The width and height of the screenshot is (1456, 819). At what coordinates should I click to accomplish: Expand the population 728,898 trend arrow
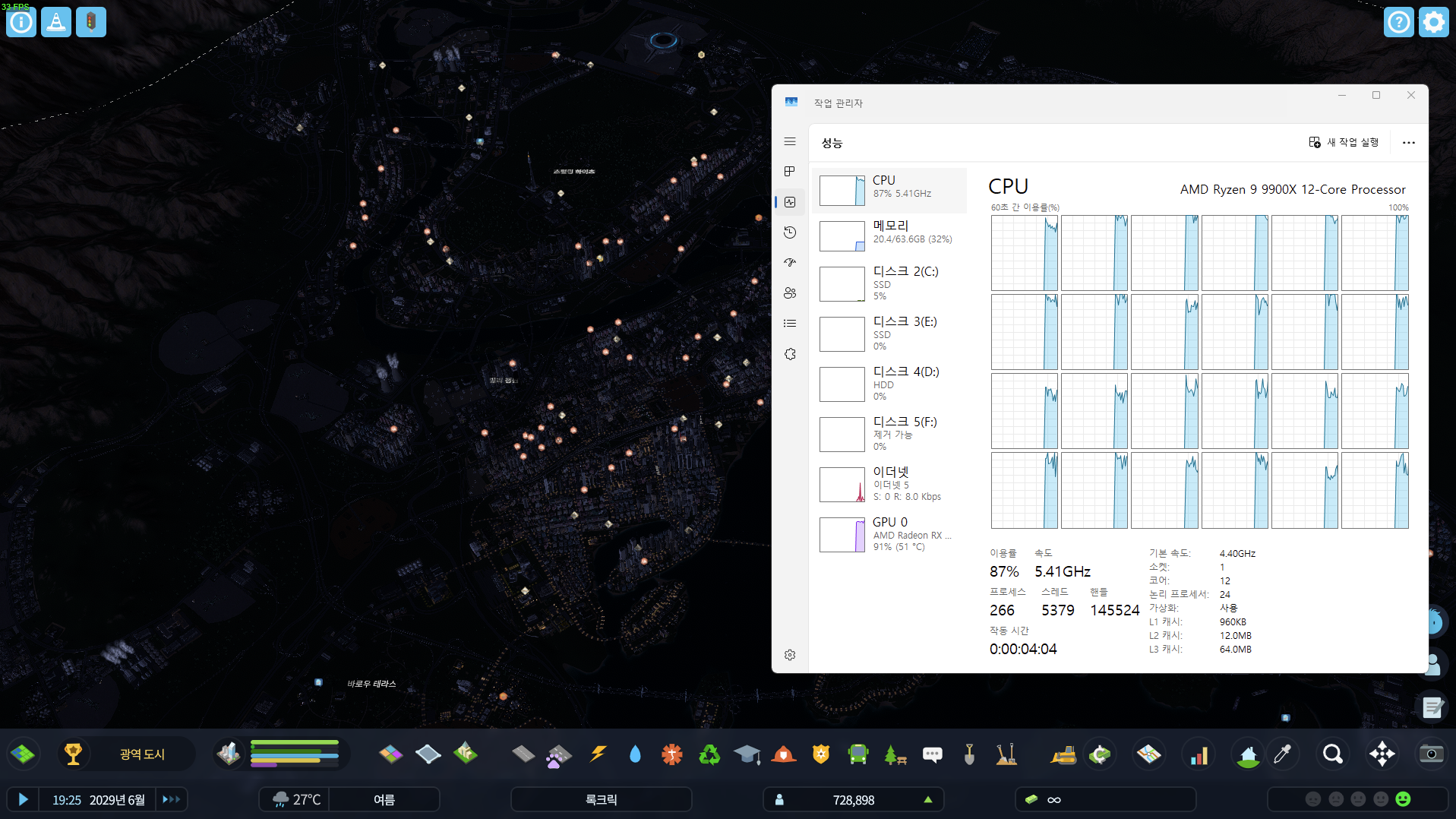(928, 799)
